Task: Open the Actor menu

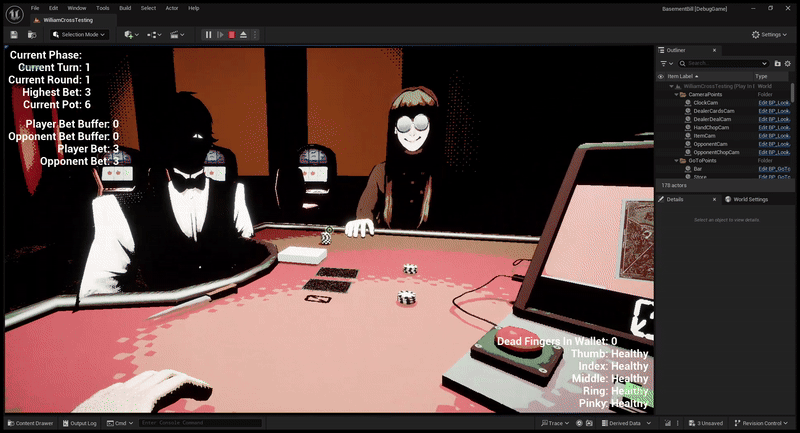Action: (x=172, y=8)
